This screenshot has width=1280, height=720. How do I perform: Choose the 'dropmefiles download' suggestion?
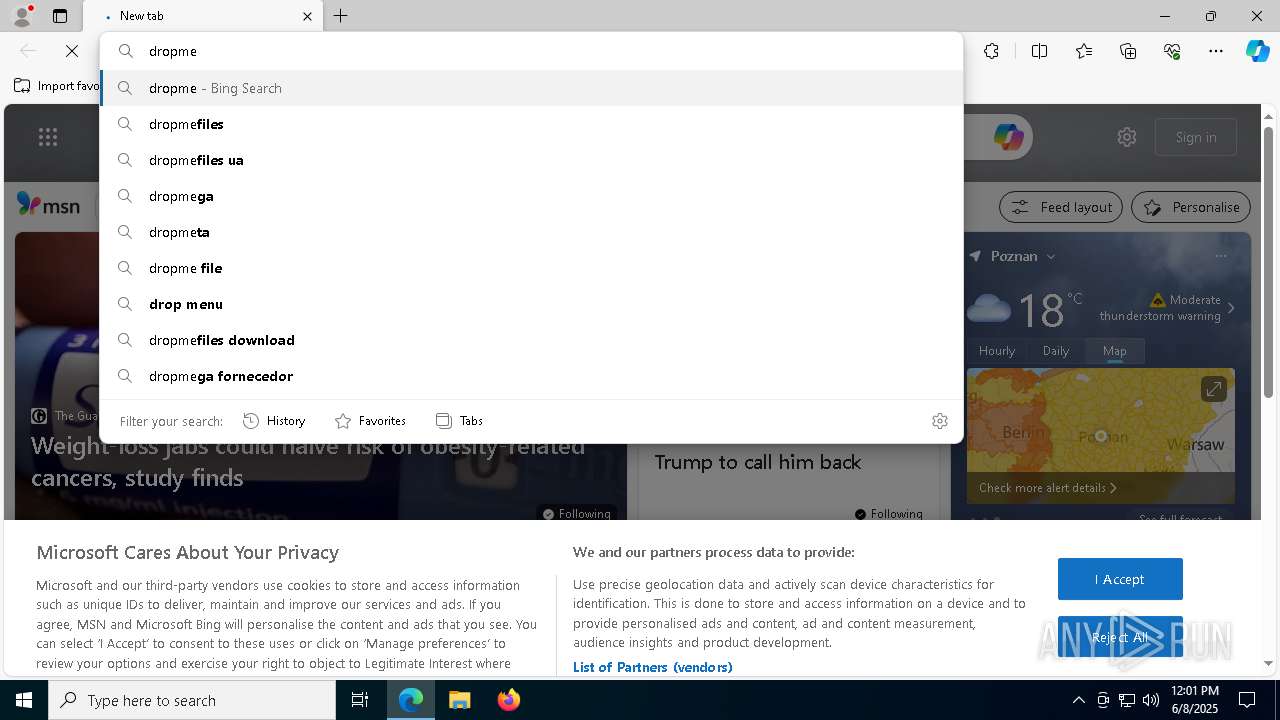531,340
